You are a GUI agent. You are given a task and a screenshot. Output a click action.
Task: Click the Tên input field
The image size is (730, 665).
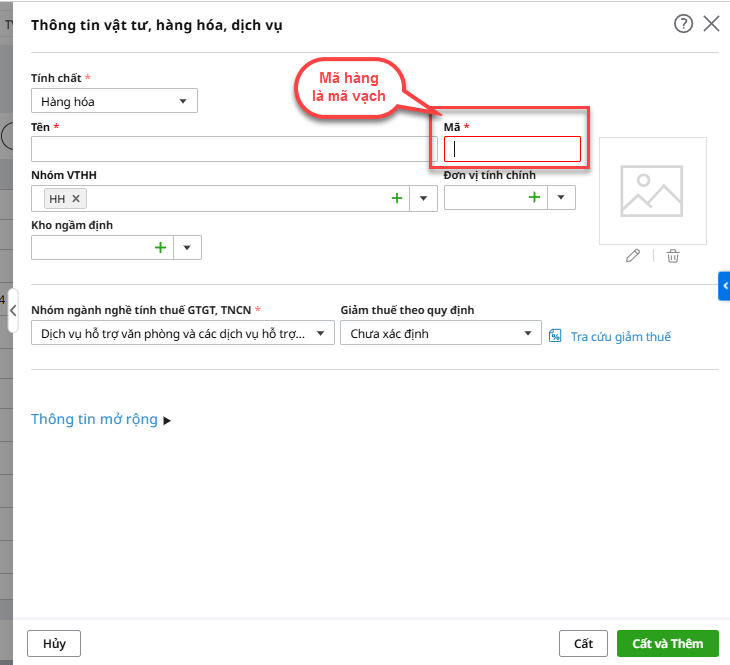pos(228,149)
